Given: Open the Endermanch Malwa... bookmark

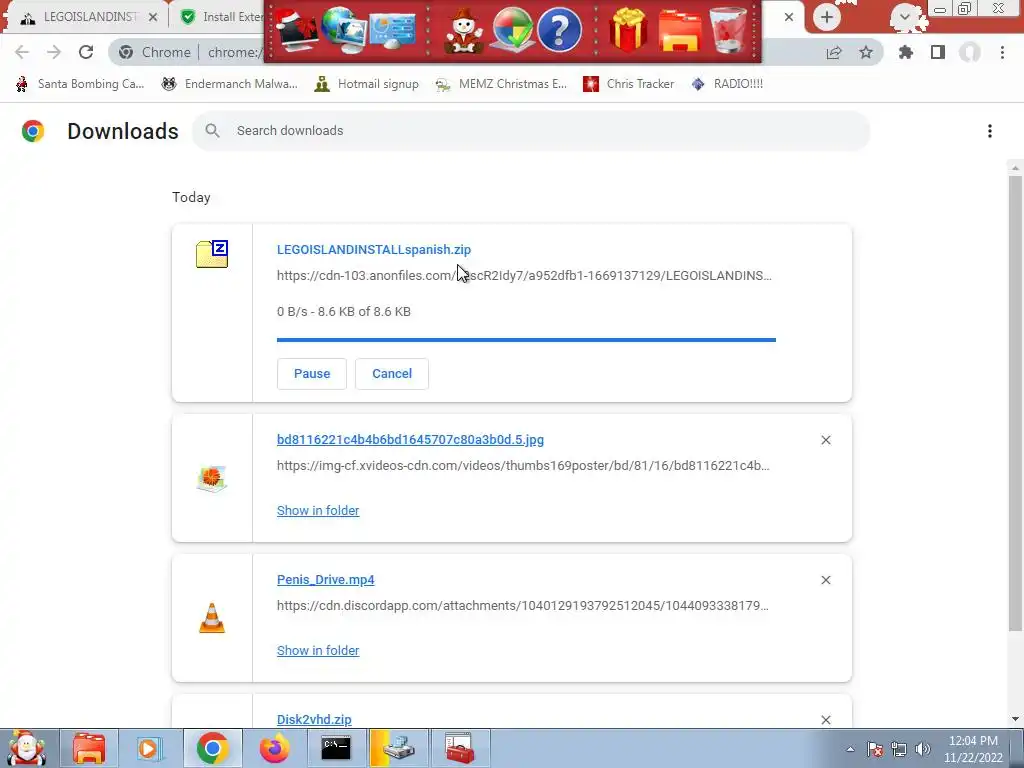Looking at the screenshot, I should click(x=229, y=84).
